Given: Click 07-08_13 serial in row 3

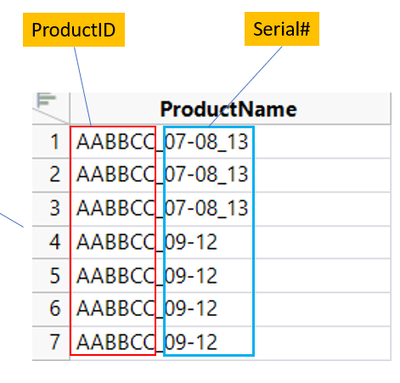Looking at the screenshot, I should pos(207,208).
